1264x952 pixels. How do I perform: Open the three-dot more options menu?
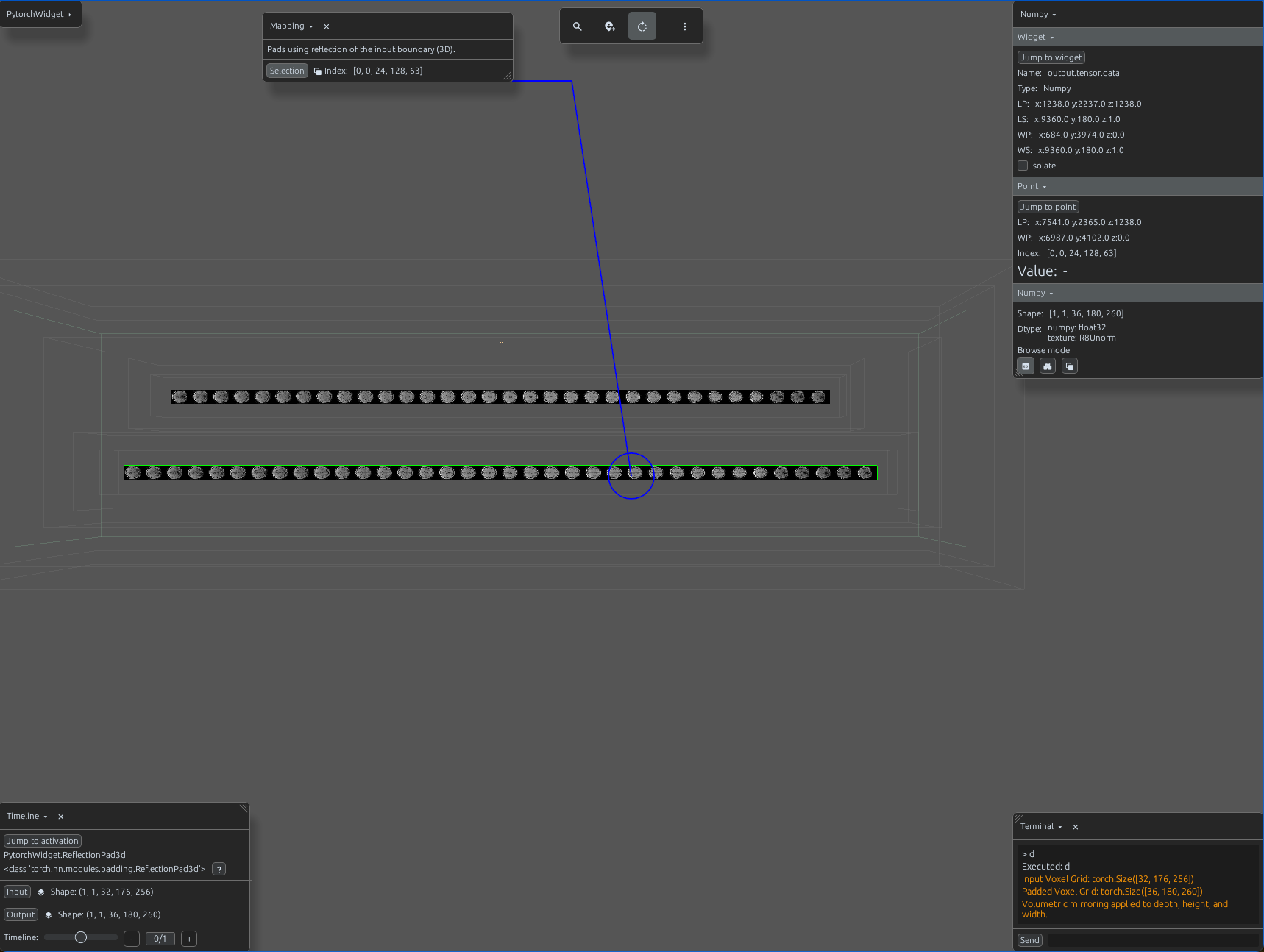tap(685, 26)
